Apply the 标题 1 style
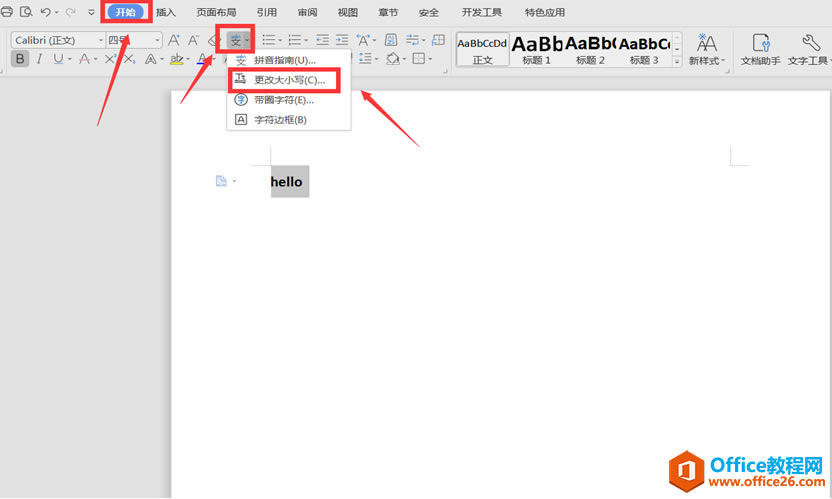Viewport: 832px width, 499px height. click(x=536, y=50)
